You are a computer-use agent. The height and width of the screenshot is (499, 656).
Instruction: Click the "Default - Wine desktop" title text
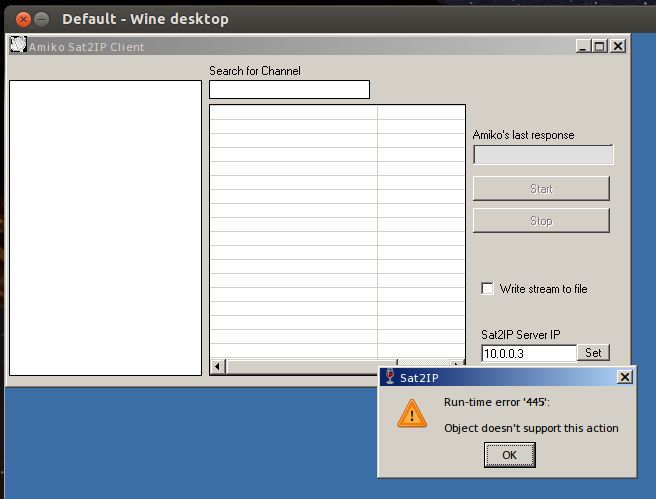146,19
